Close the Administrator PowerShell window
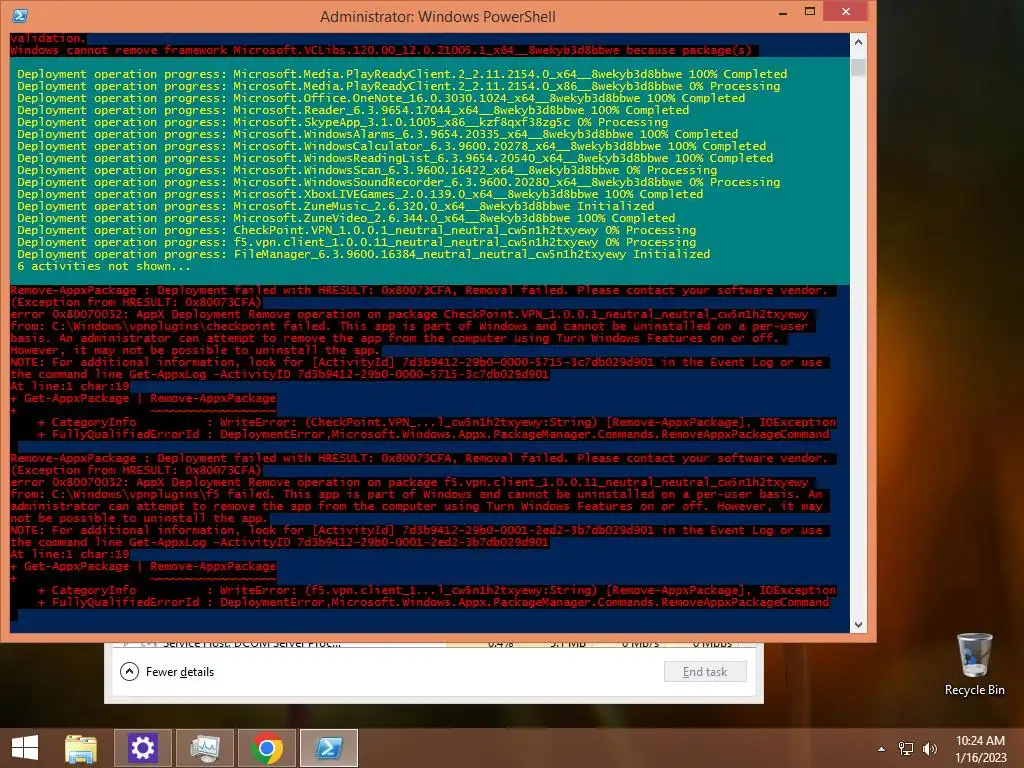Viewport: 1024px width, 768px height. point(846,12)
